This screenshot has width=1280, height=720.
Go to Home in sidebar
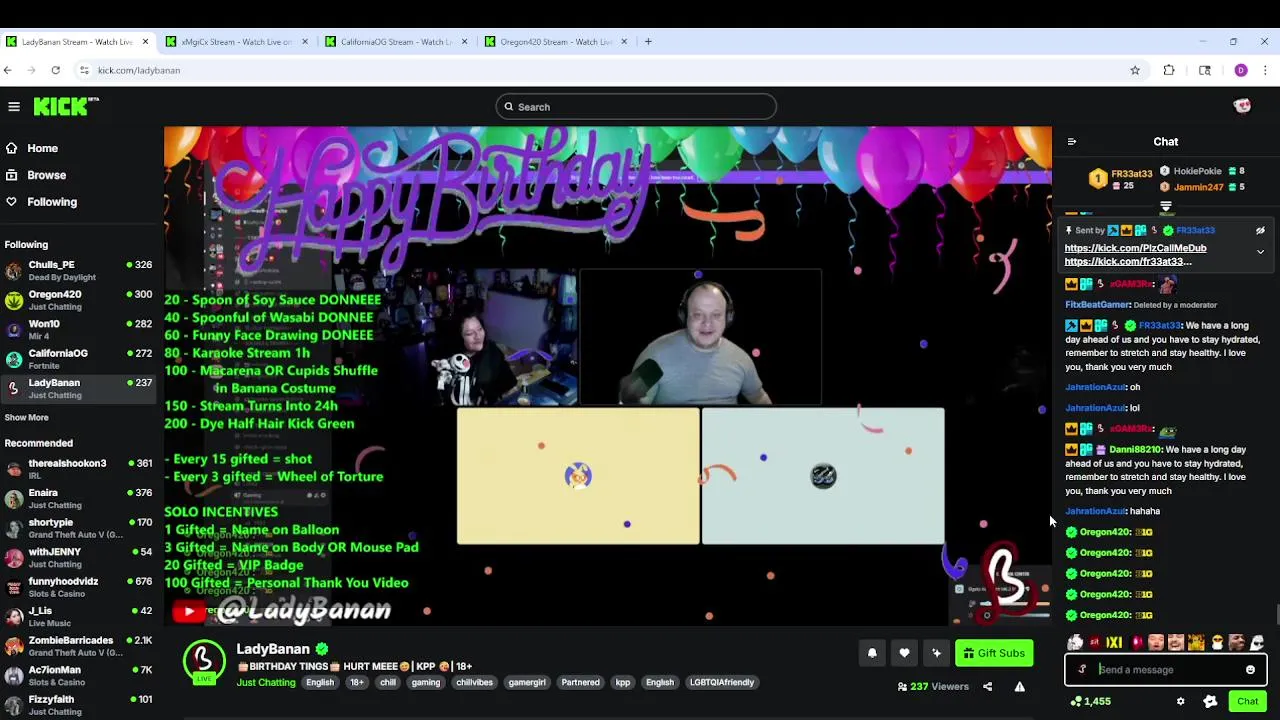coord(42,148)
